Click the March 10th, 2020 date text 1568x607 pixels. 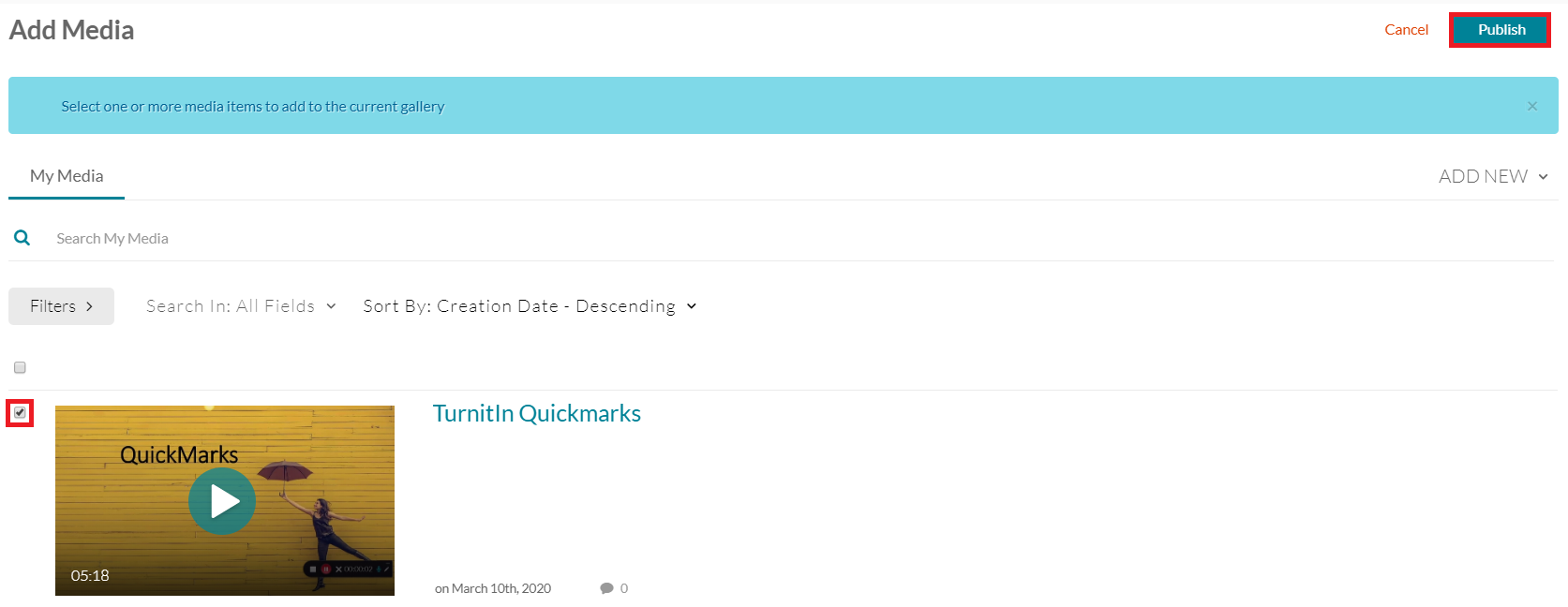[493, 588]
